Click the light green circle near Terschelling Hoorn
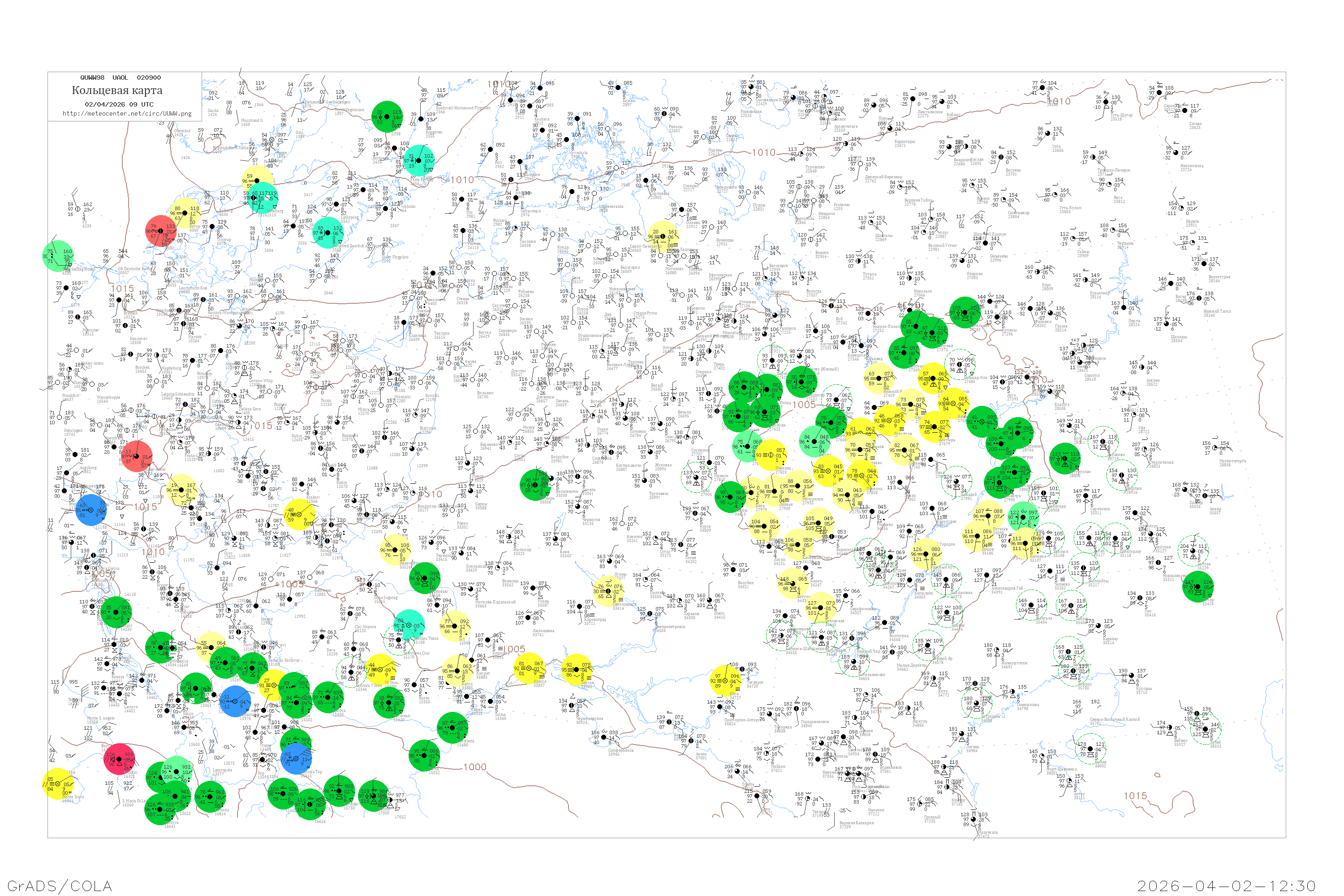1344x896 pixels. click(x=58, y=256)
